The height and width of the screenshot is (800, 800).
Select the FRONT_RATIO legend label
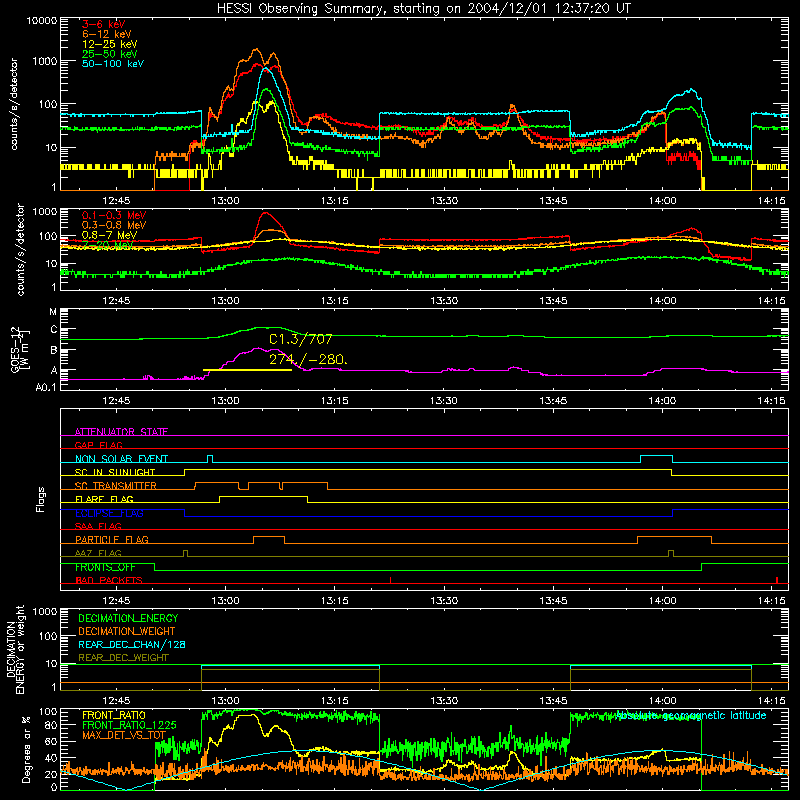coord(114,715)
